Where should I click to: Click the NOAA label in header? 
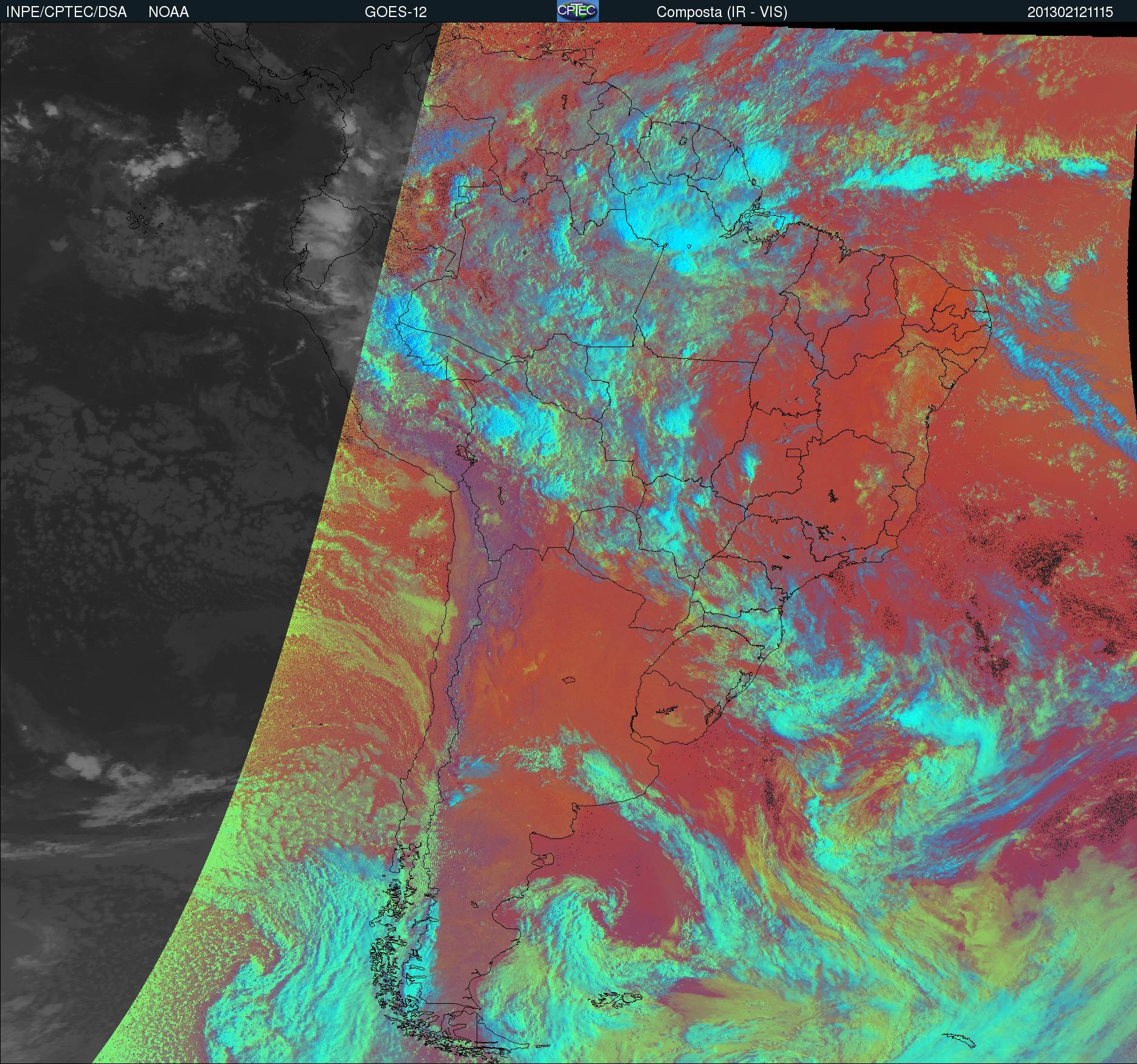(x=168, y=12)
